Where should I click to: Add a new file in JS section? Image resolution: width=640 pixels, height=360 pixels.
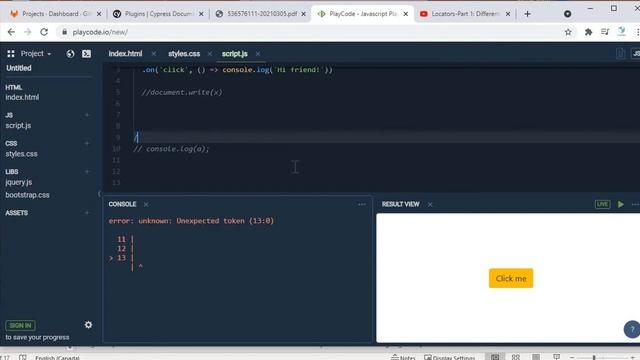pyautogui.click(x=87, y=115)
